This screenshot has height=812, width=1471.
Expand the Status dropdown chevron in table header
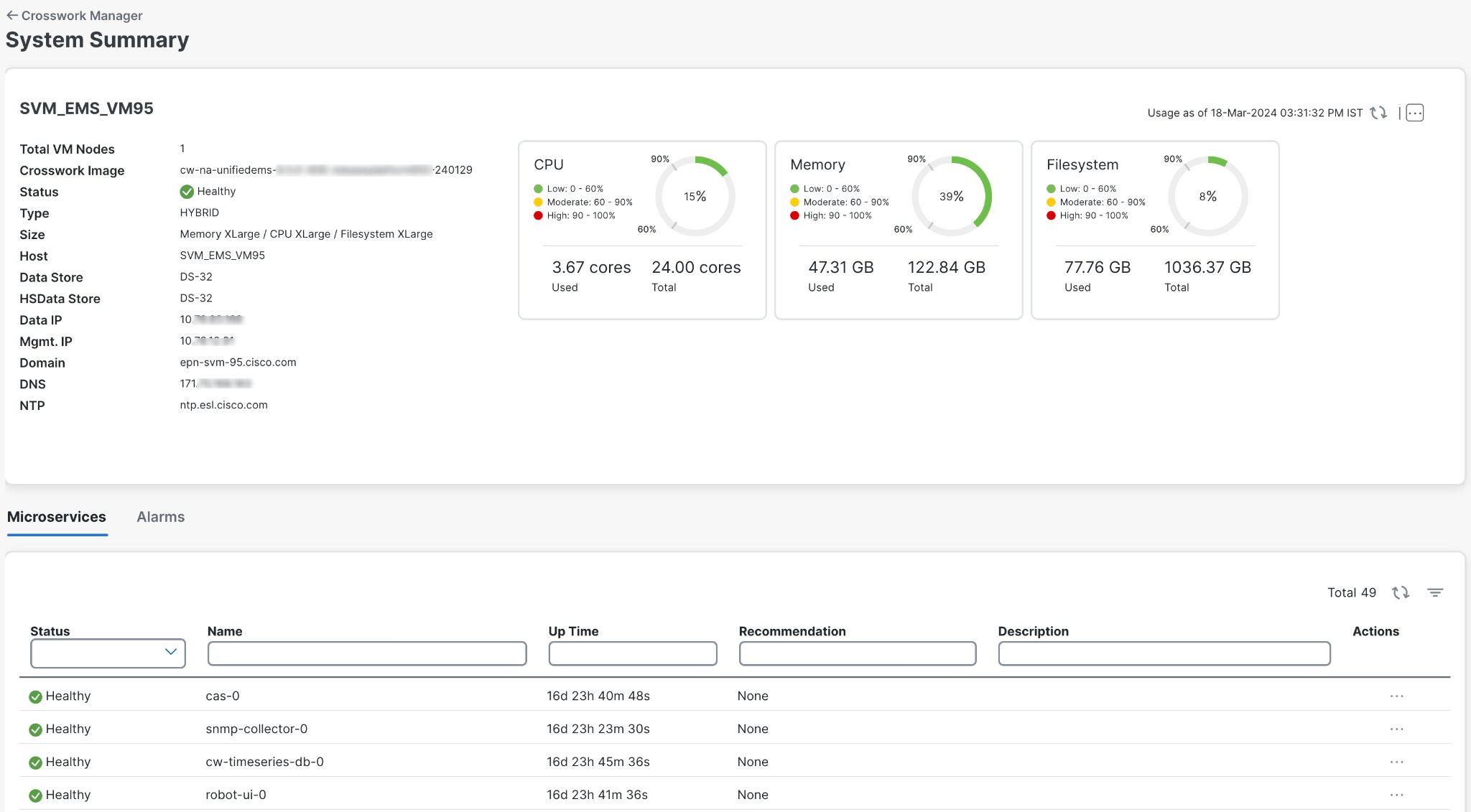pyautogui.click(x=171, y=652)
